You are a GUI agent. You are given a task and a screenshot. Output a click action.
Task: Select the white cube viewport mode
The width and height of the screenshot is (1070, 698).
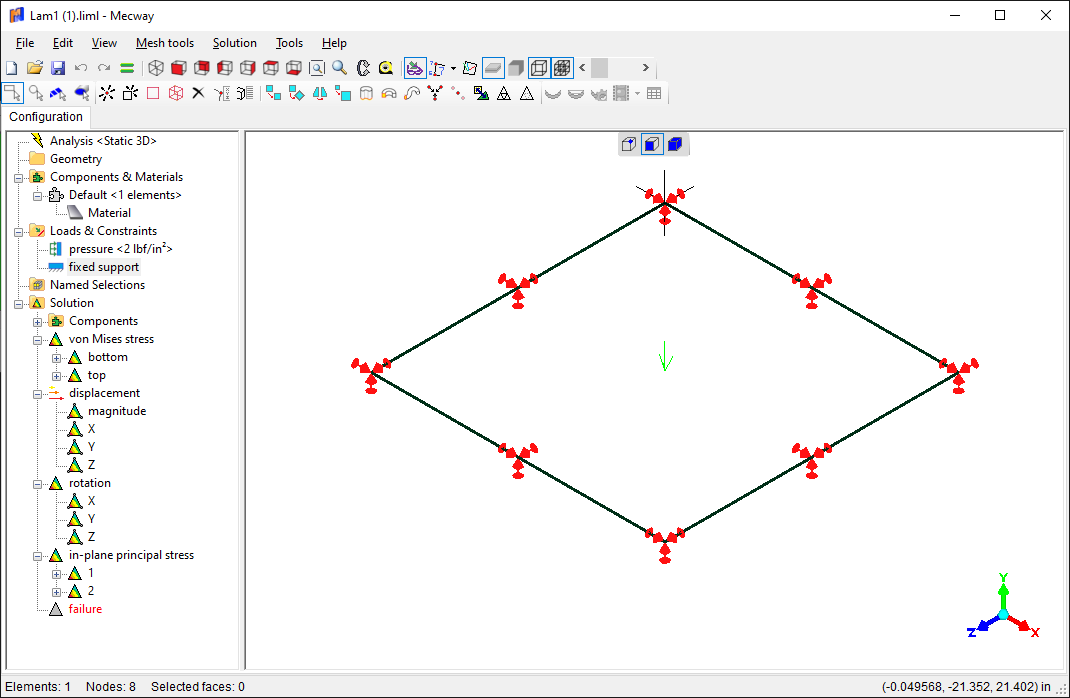click(x=629, y=144)
